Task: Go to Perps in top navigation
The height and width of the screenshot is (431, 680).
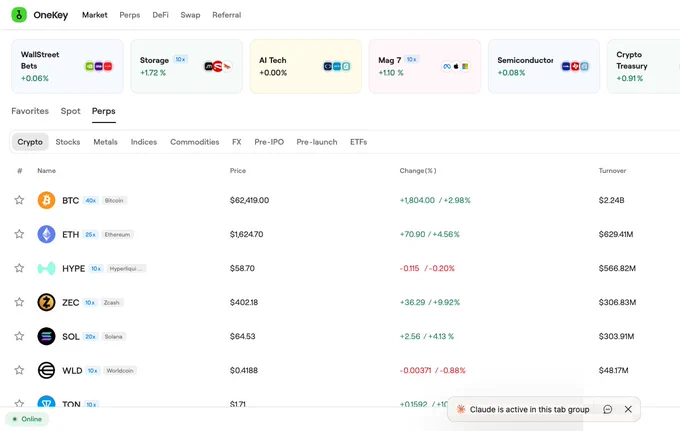Action: [130, 15]
